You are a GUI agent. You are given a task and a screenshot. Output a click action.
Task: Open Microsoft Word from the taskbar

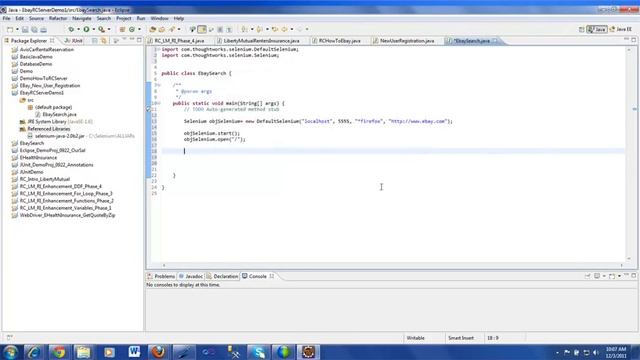[x=133, y=352]
